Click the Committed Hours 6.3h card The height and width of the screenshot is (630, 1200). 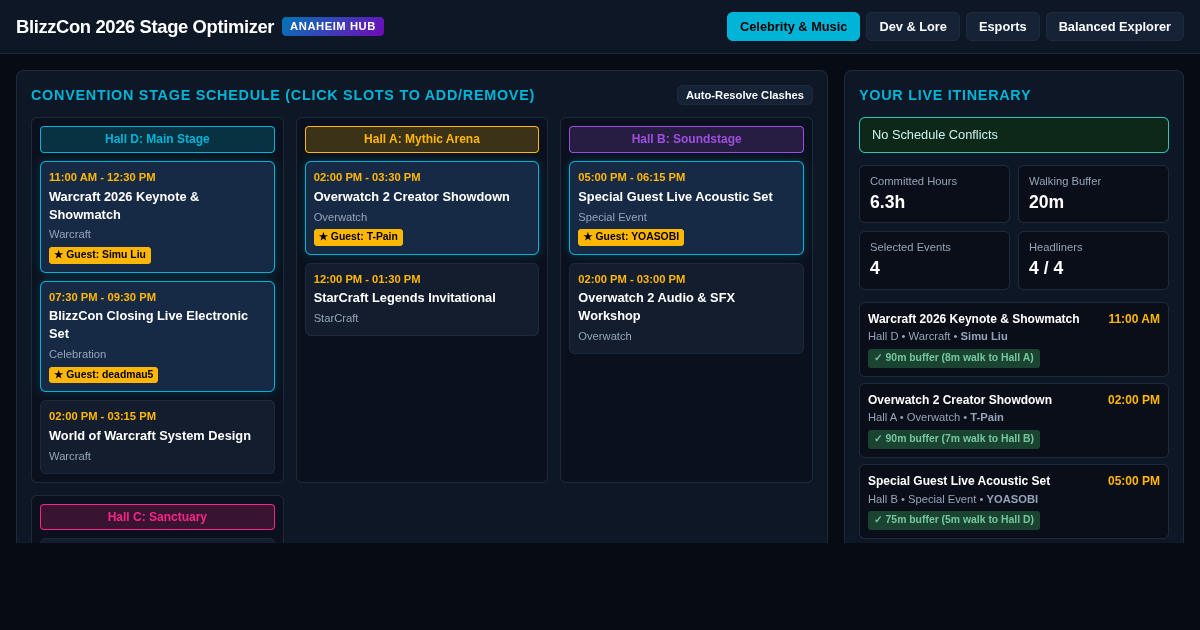point(934,194)
